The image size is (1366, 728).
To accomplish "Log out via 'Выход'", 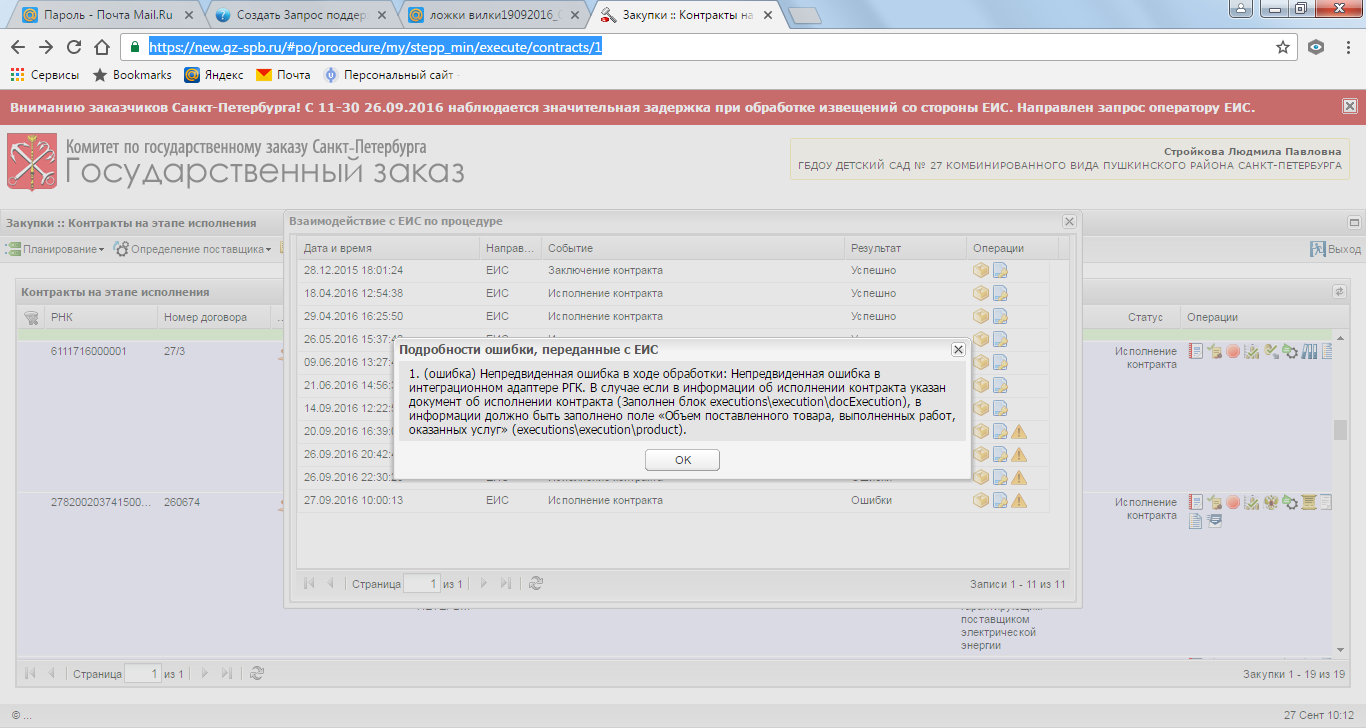I will click(1337, 249).
